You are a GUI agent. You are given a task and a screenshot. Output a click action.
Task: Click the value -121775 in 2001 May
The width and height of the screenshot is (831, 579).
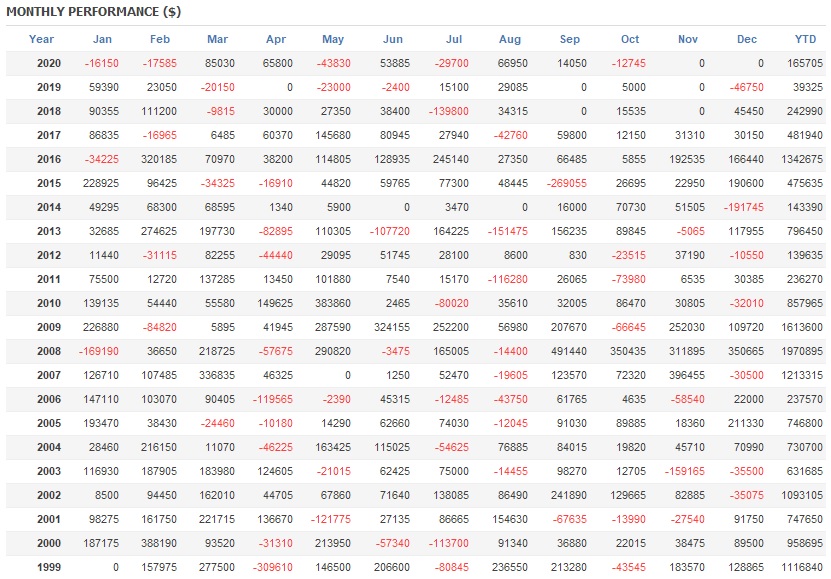331,520
